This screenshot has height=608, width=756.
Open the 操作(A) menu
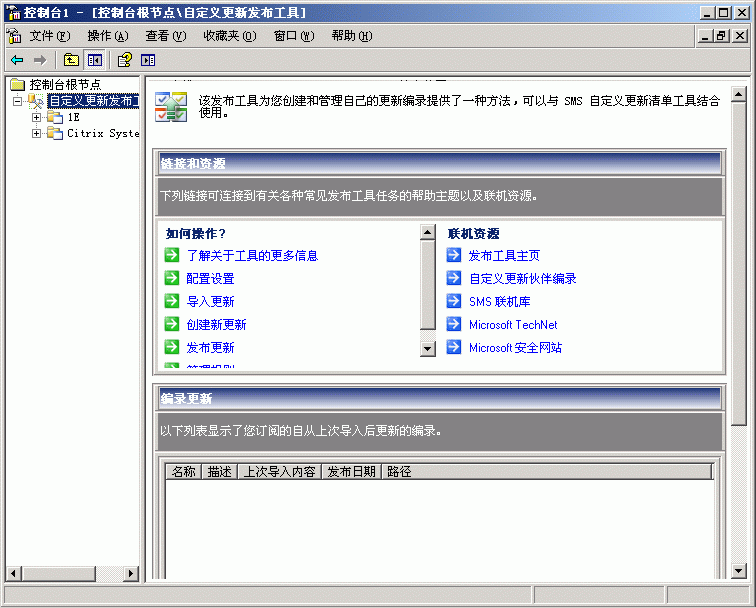click(108, 36)
